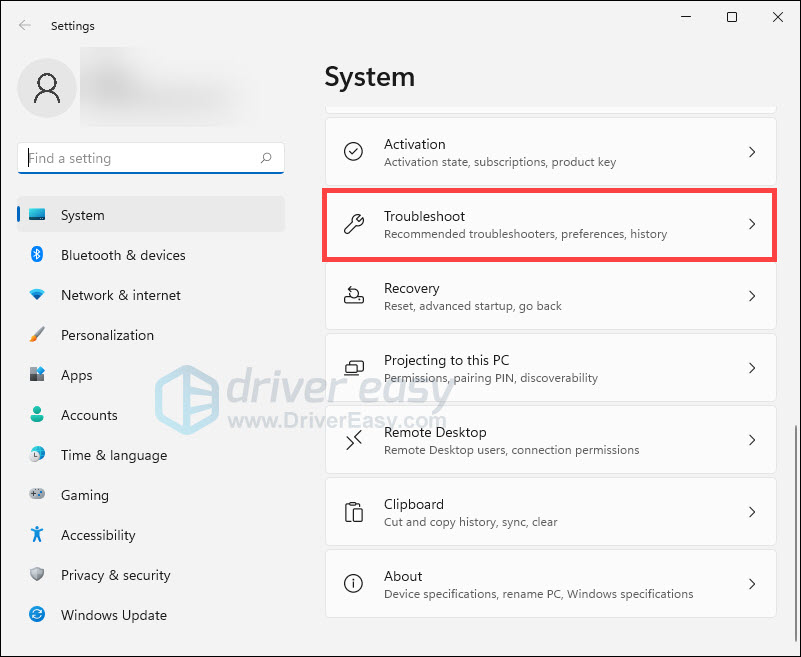Screen dimensions: 801x657
Task: Click the Personalization paintbrush icon
Action: click(x=37, y=335)
